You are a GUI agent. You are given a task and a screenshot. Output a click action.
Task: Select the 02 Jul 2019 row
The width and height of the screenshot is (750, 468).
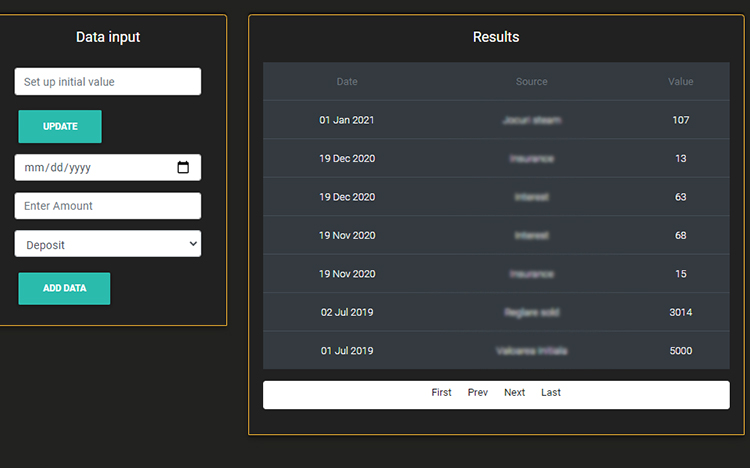tap(496, 312)
